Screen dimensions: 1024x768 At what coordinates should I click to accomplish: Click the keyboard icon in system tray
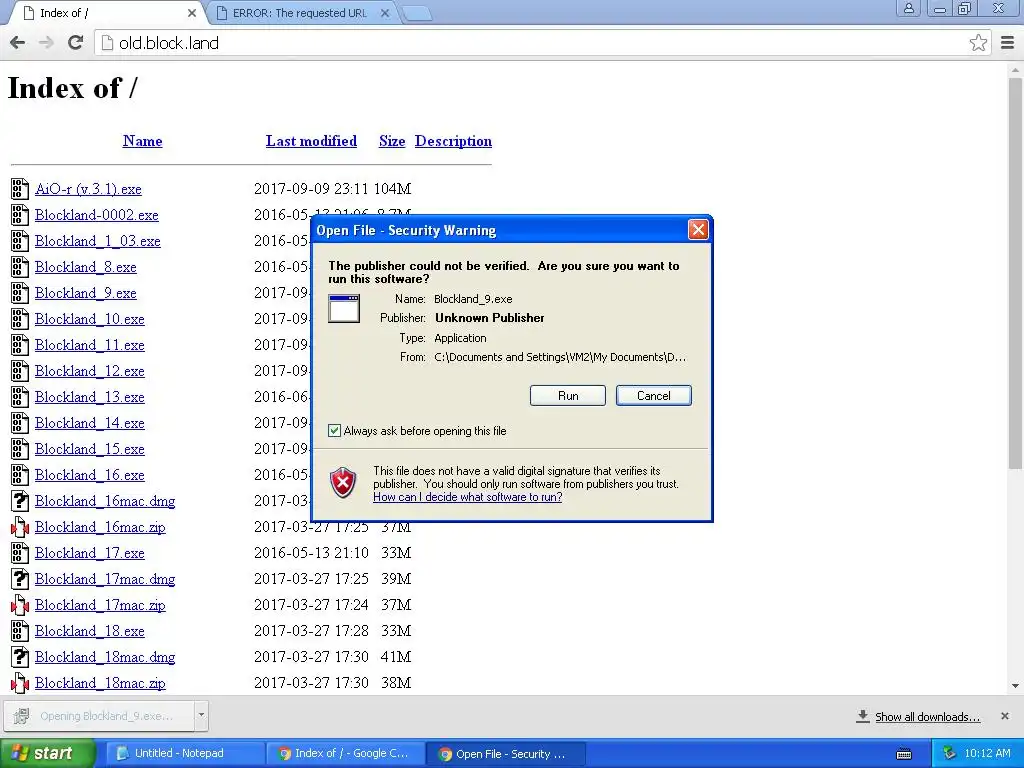[x=904, y=754]
